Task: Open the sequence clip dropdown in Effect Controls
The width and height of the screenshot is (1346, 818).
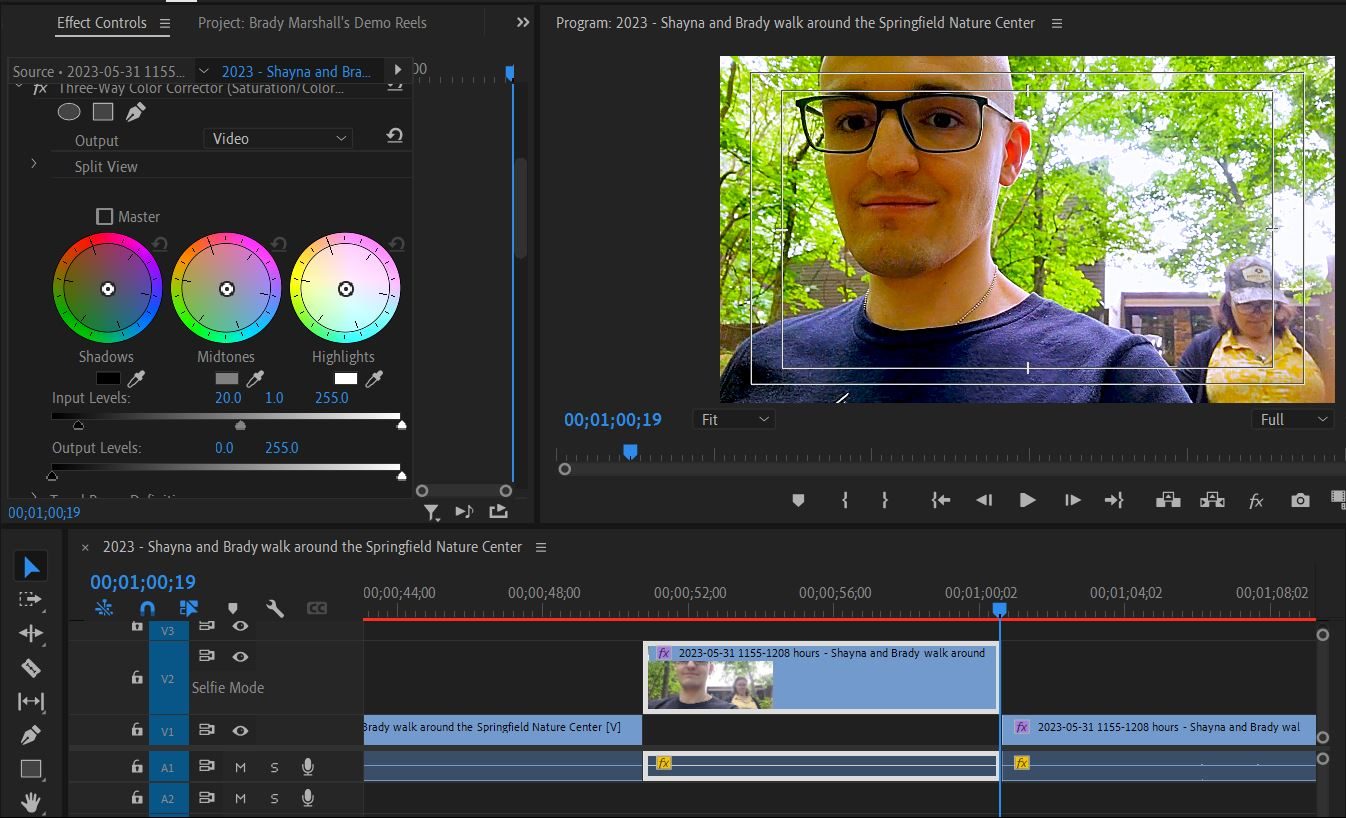Action: click(x=204, y=70)
